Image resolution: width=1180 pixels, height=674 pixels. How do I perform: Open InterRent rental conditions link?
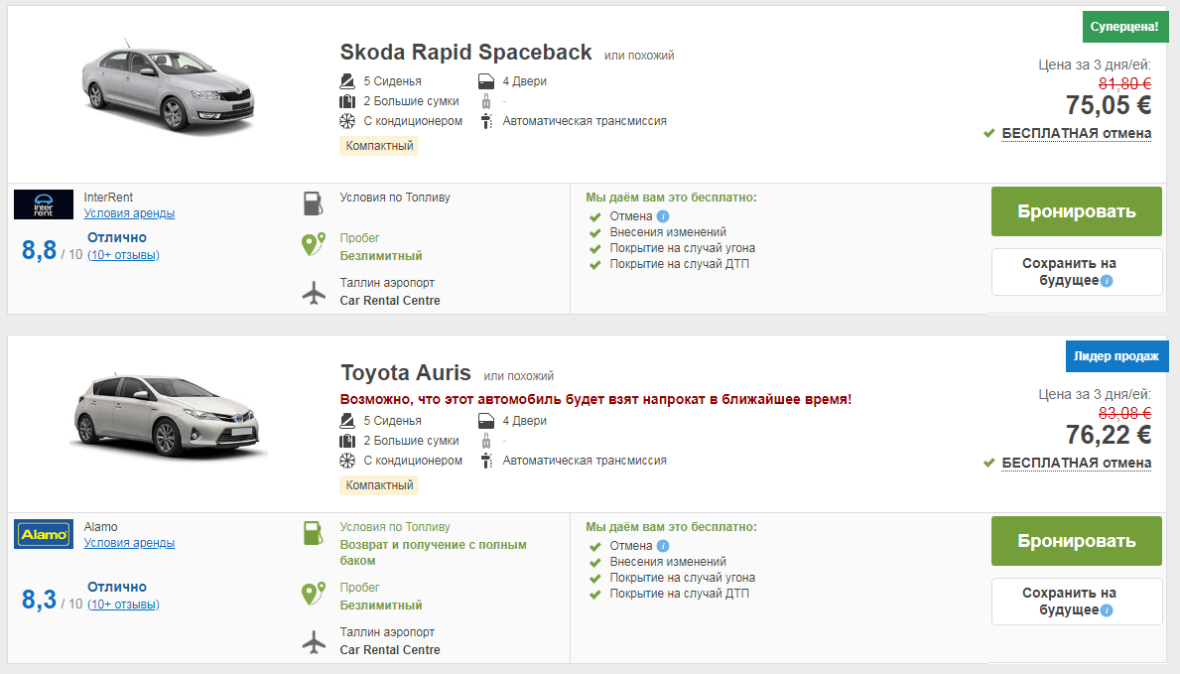[129, 213]
